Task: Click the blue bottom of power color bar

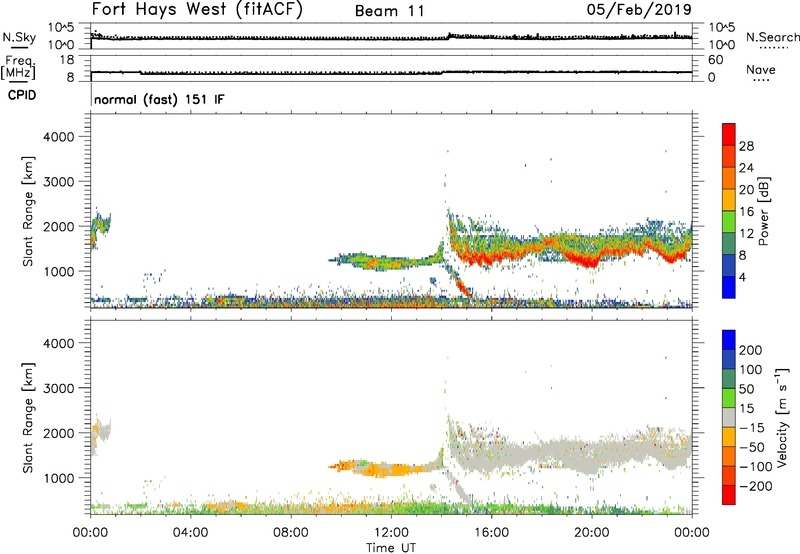Action: [x=729, y=287]
